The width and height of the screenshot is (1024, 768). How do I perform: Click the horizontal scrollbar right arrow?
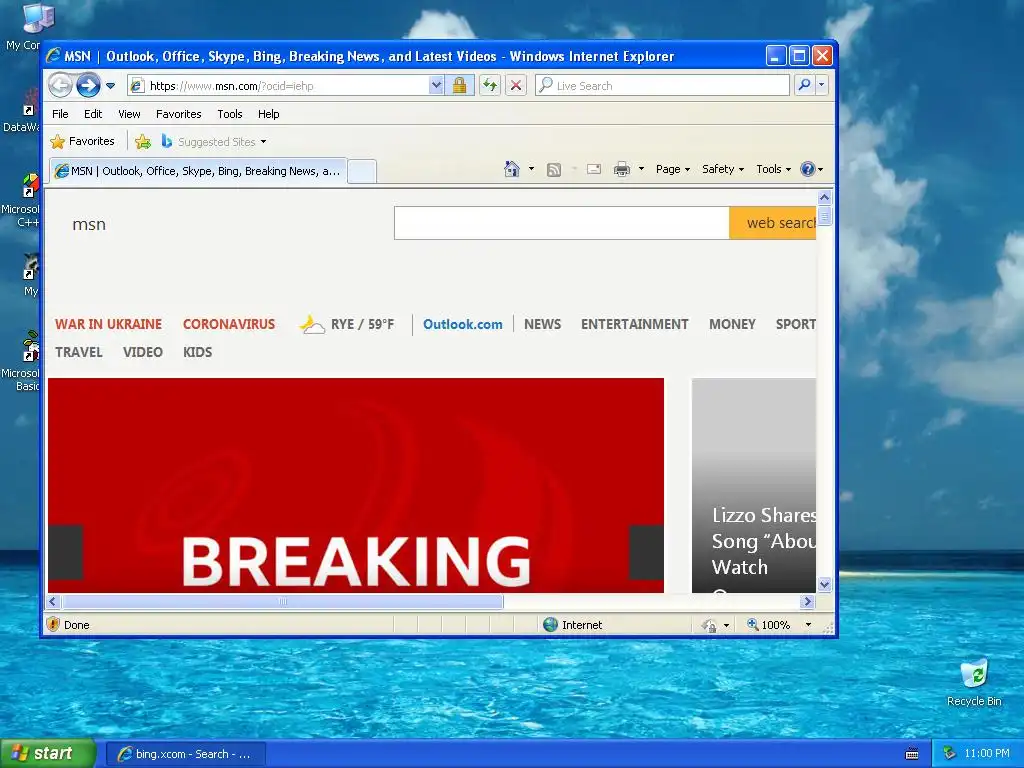pos(808,601)
